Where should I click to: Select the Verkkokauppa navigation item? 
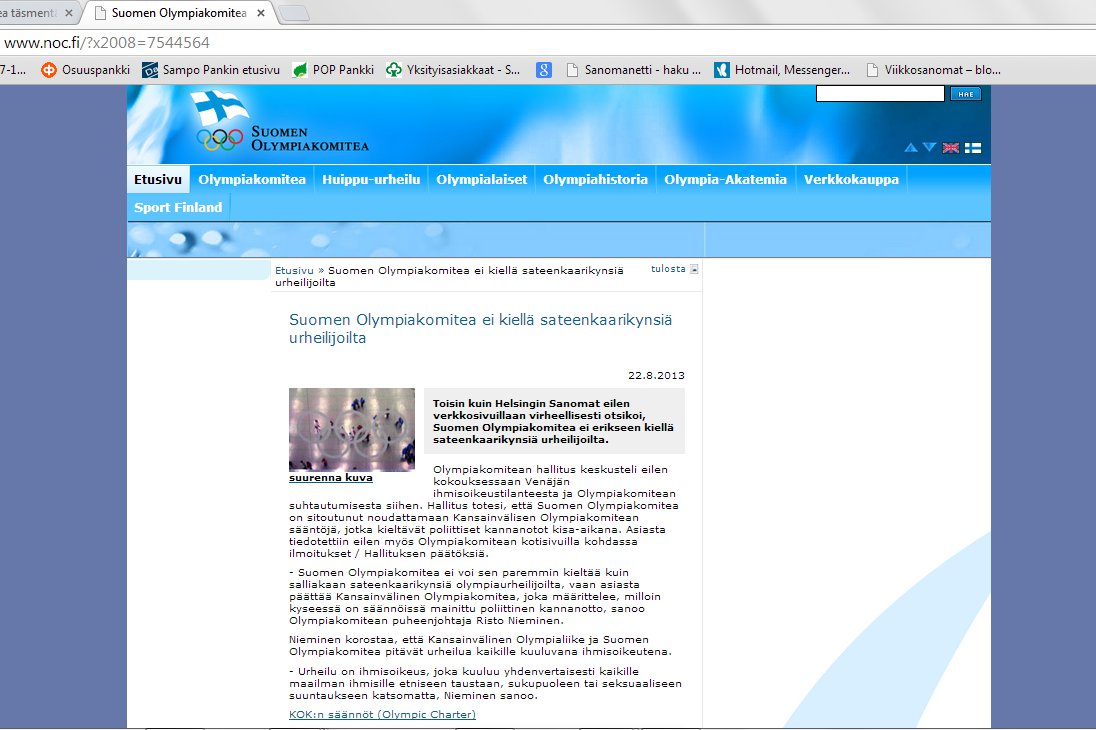point(851,180)
